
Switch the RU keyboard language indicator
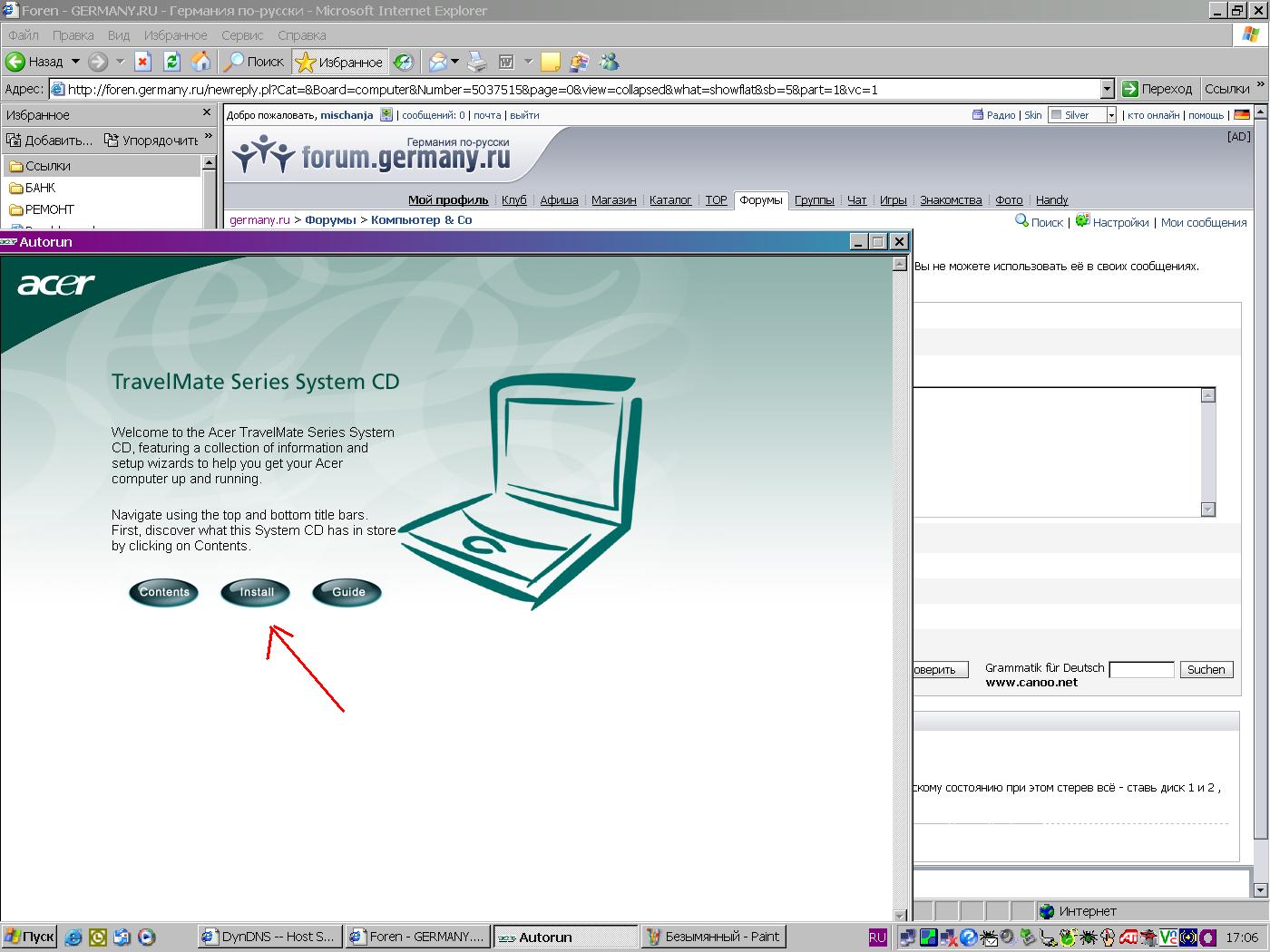[x=877, y=937]
